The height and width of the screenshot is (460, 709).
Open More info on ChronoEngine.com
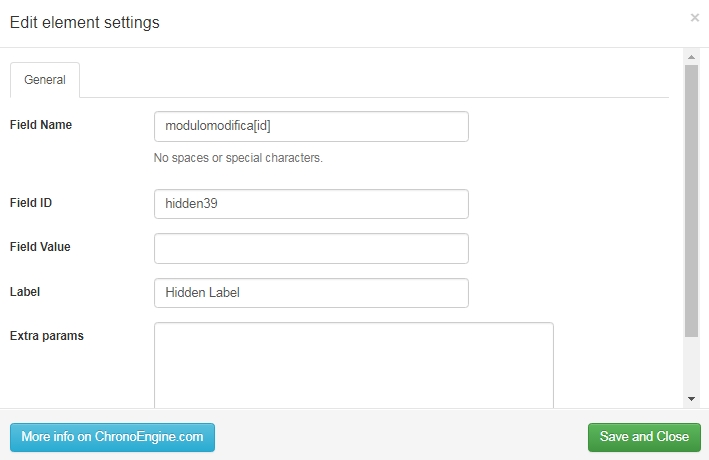click(112, 437)
